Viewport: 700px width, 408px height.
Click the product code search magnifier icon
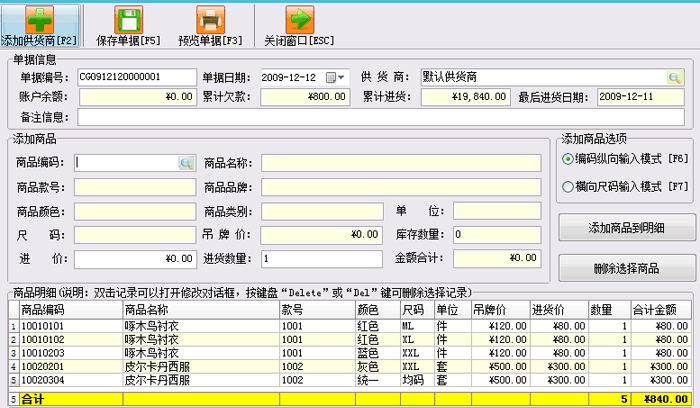(x=186, y=162)
